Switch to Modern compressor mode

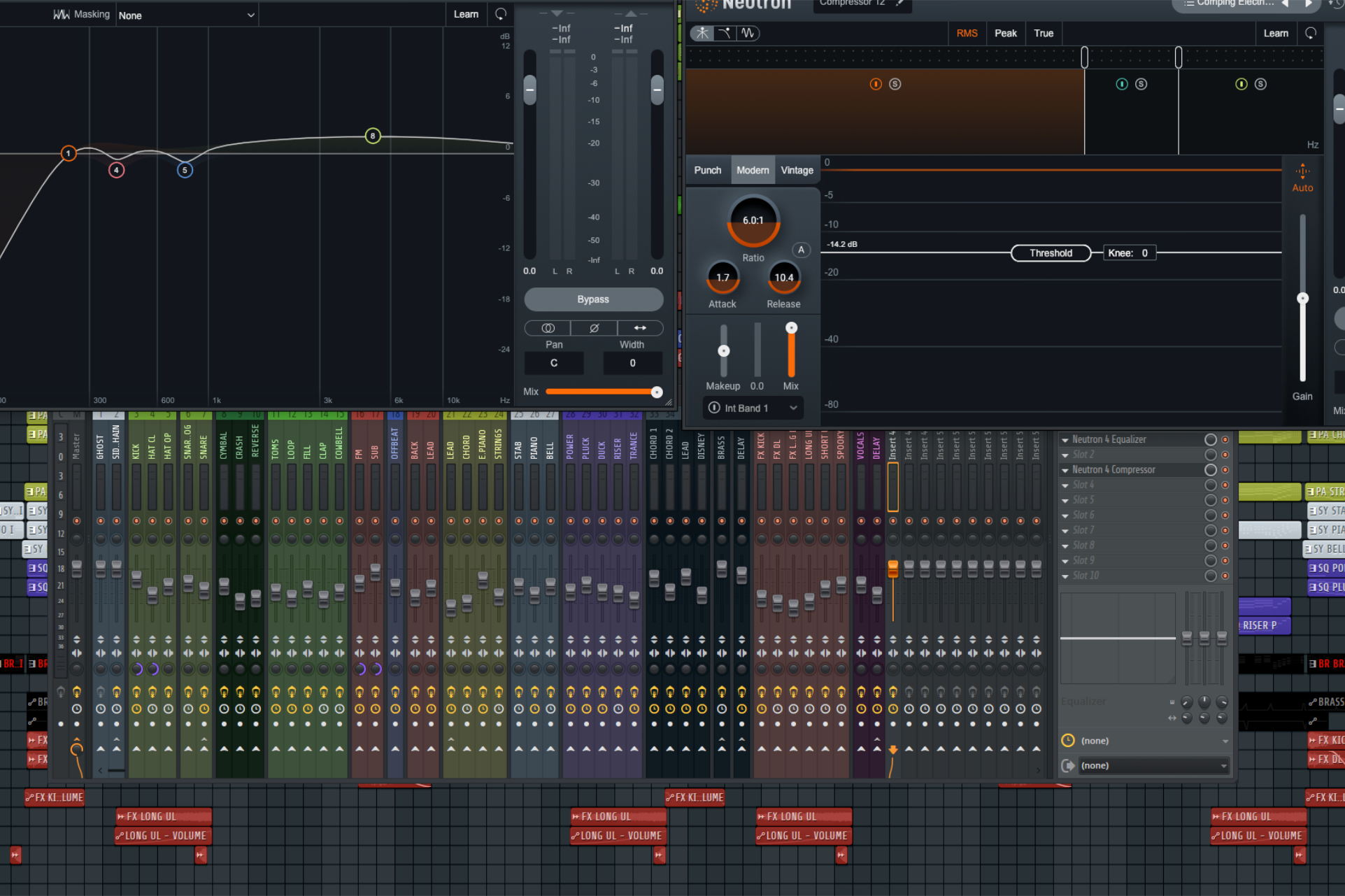[753, 170]
